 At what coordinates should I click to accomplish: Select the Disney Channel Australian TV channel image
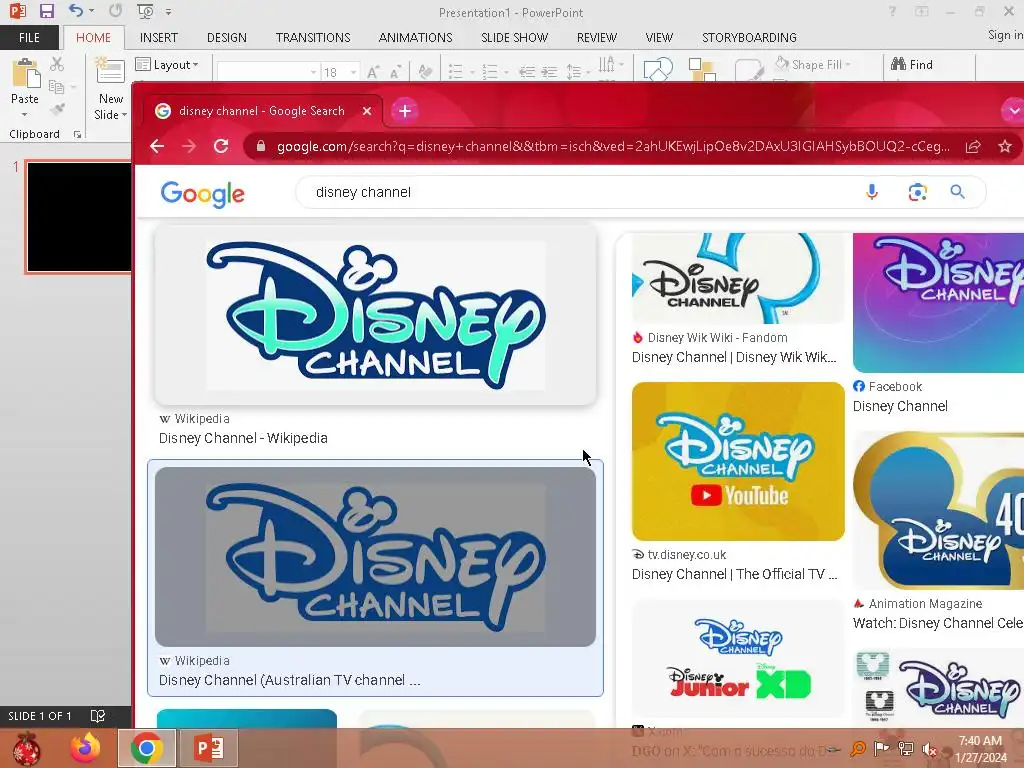click(x=376, y=556)
